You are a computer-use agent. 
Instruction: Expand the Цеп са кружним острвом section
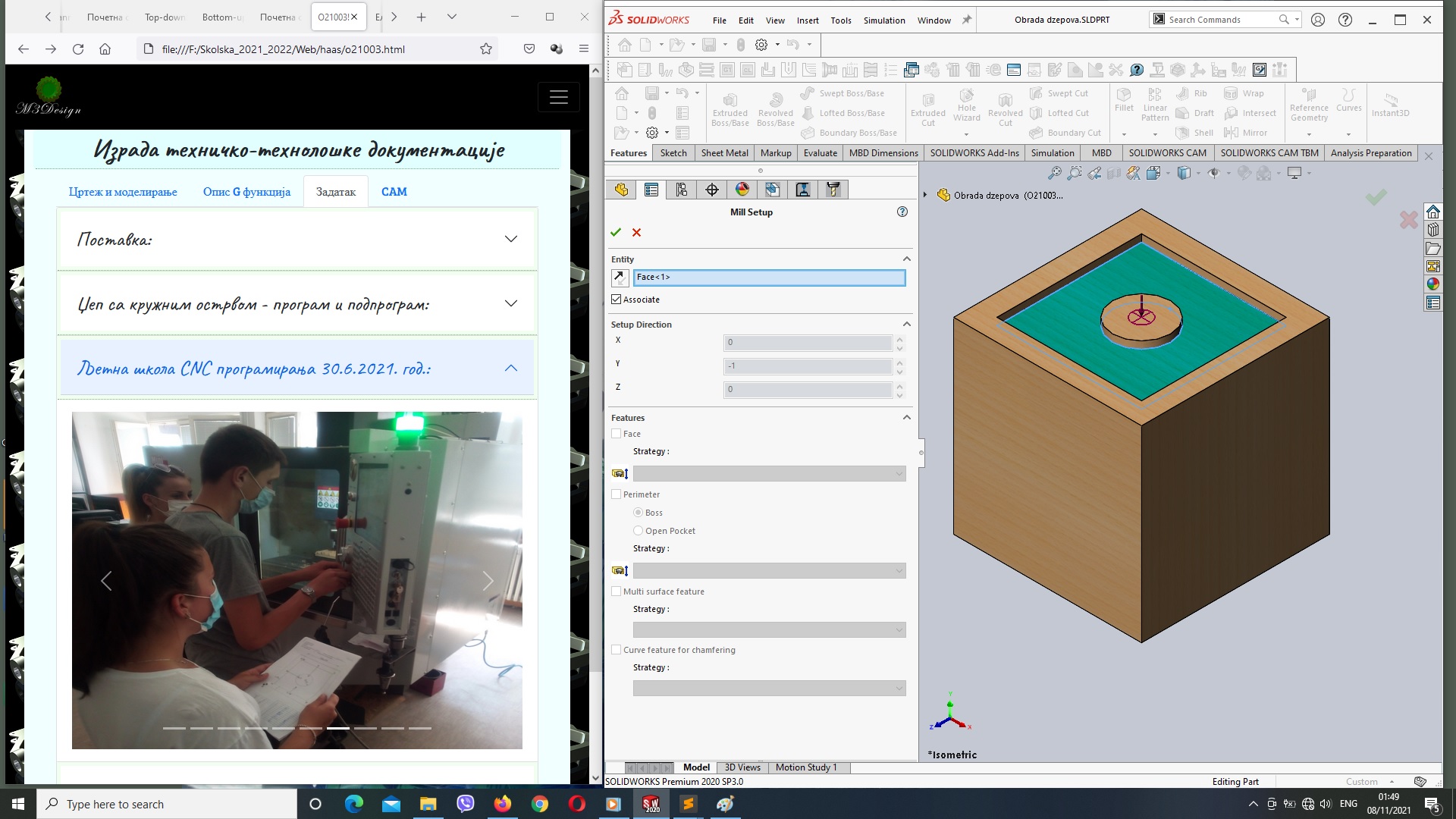tap(510, 304)
